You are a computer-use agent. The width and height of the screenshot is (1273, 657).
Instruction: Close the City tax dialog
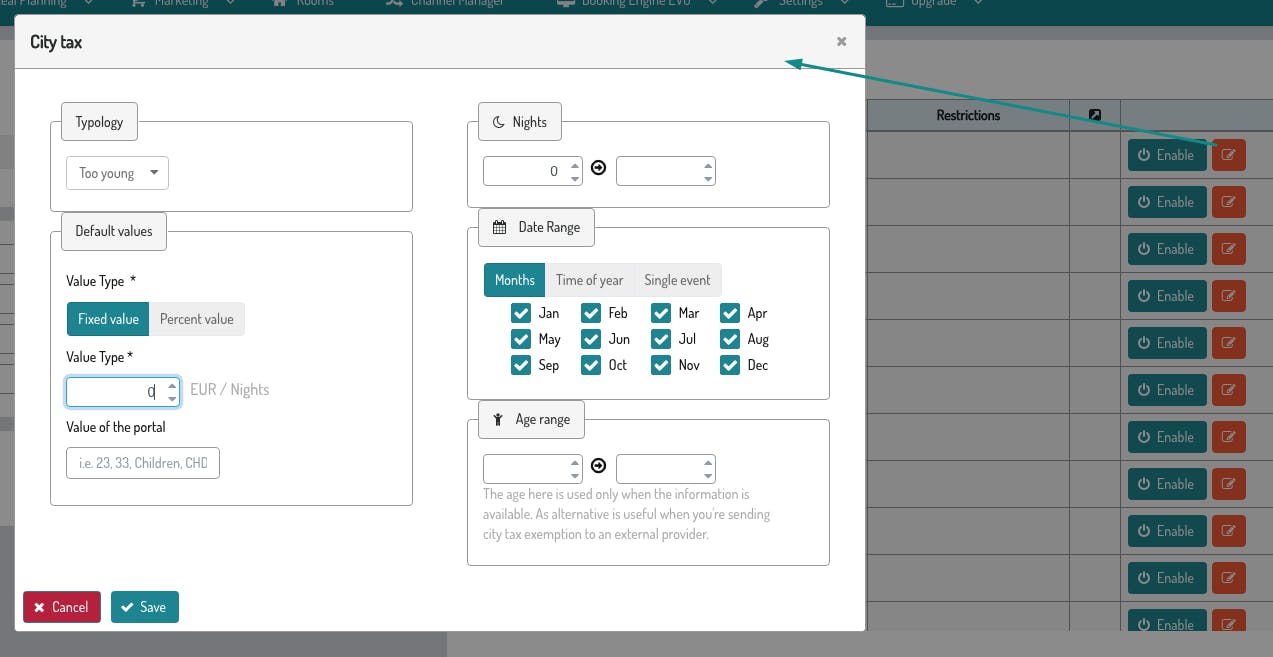click(x=841, y=41)
